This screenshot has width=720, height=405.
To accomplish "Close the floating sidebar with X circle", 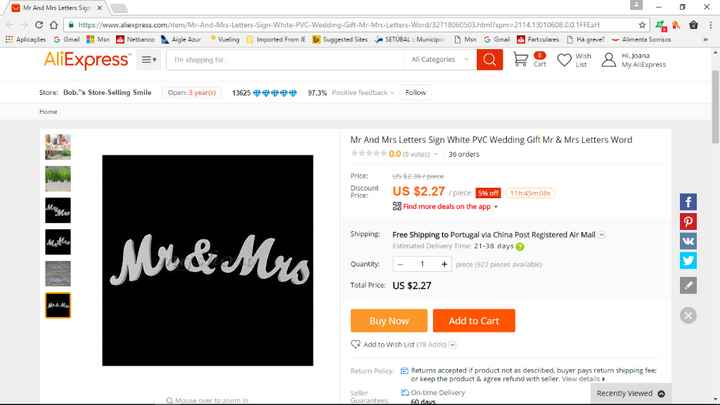I will coord(688,315).
